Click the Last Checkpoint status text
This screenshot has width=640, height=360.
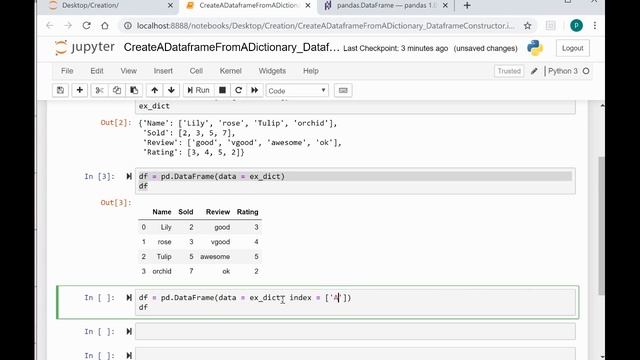396,48
